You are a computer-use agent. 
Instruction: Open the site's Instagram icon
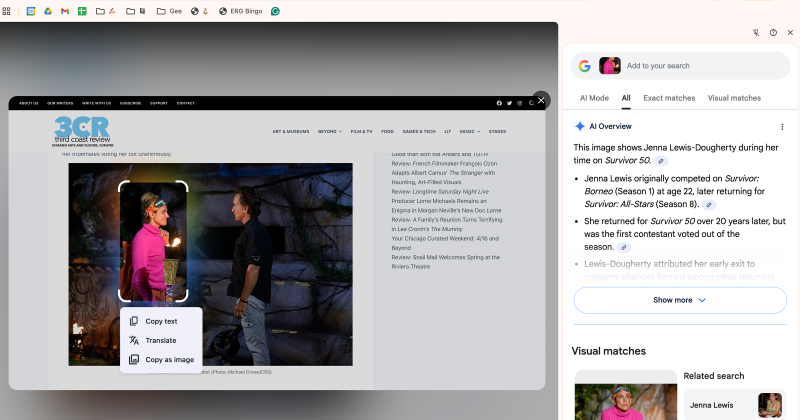click(x=520, y=103)
